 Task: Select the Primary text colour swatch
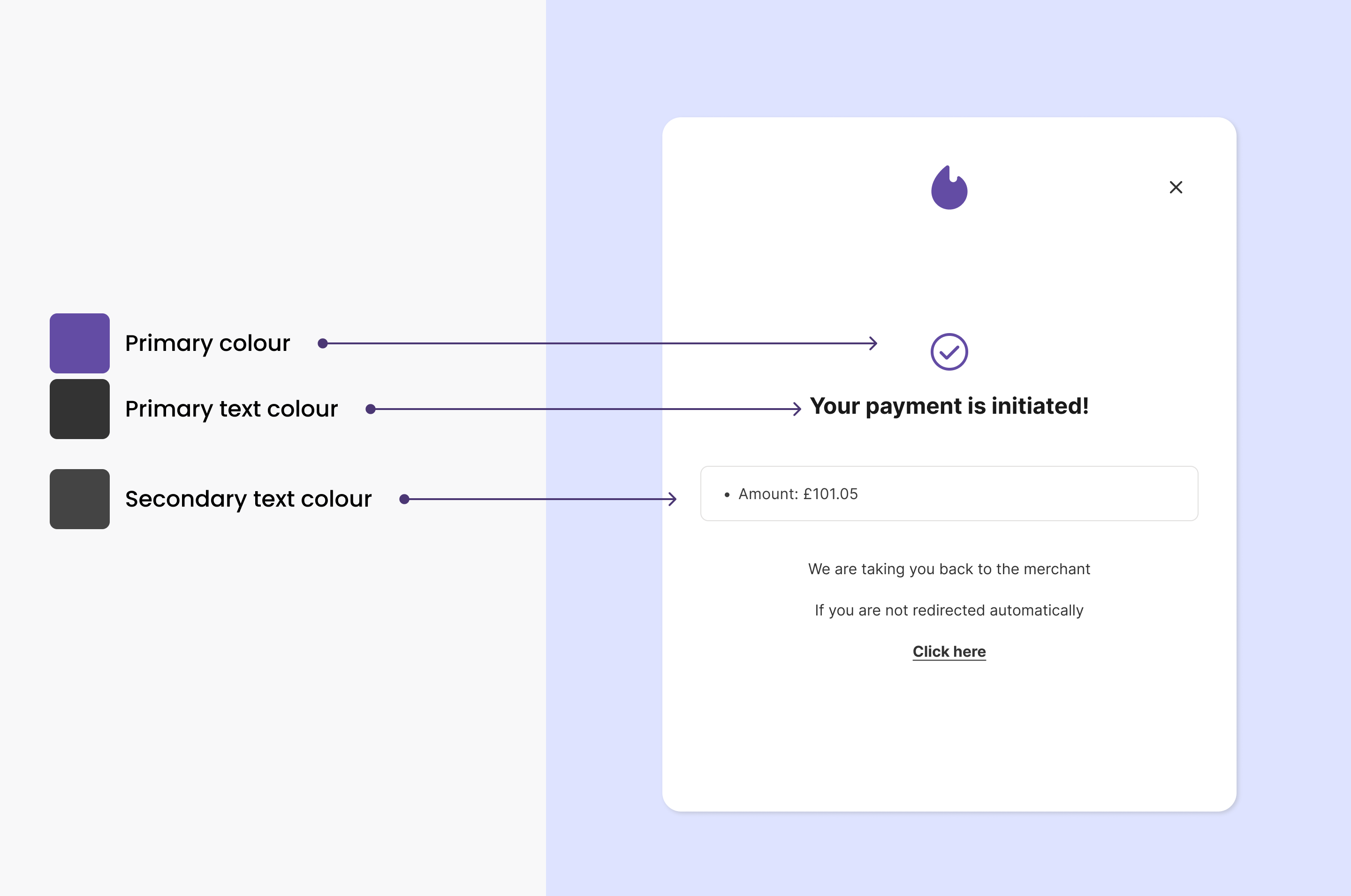[79, 409]
